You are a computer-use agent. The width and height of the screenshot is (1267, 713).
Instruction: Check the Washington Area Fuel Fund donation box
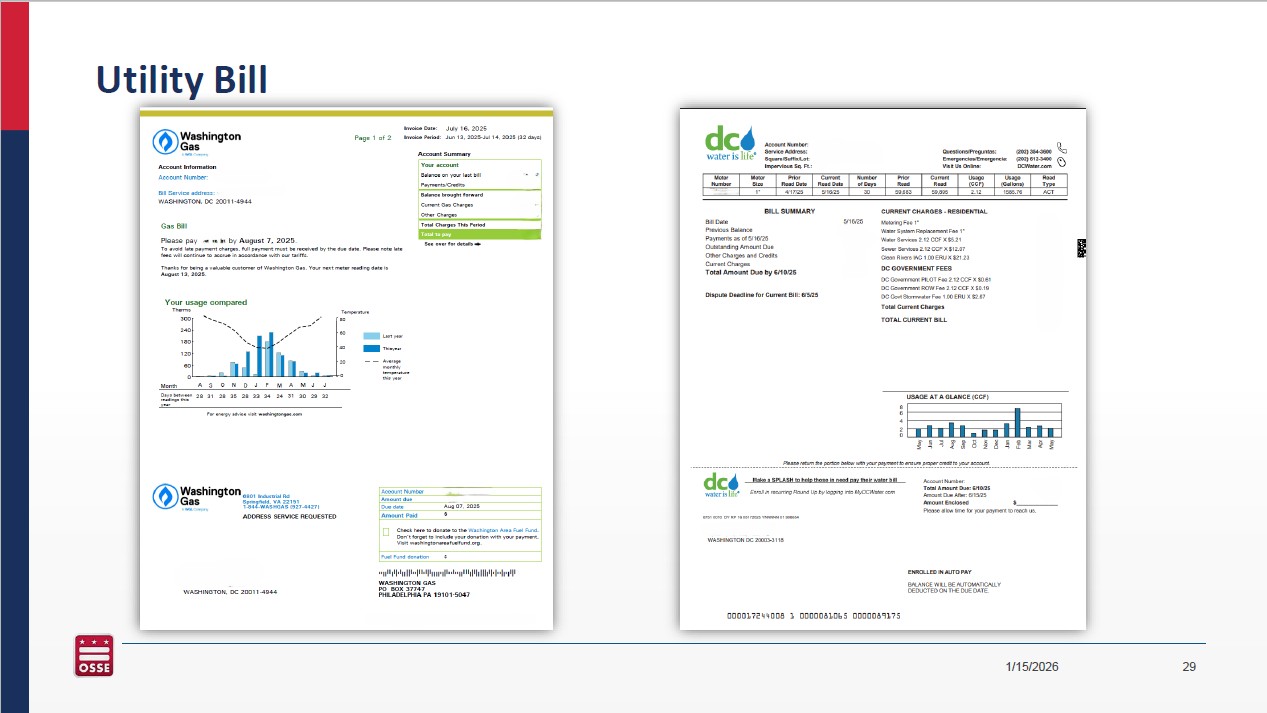coord(386,531)
